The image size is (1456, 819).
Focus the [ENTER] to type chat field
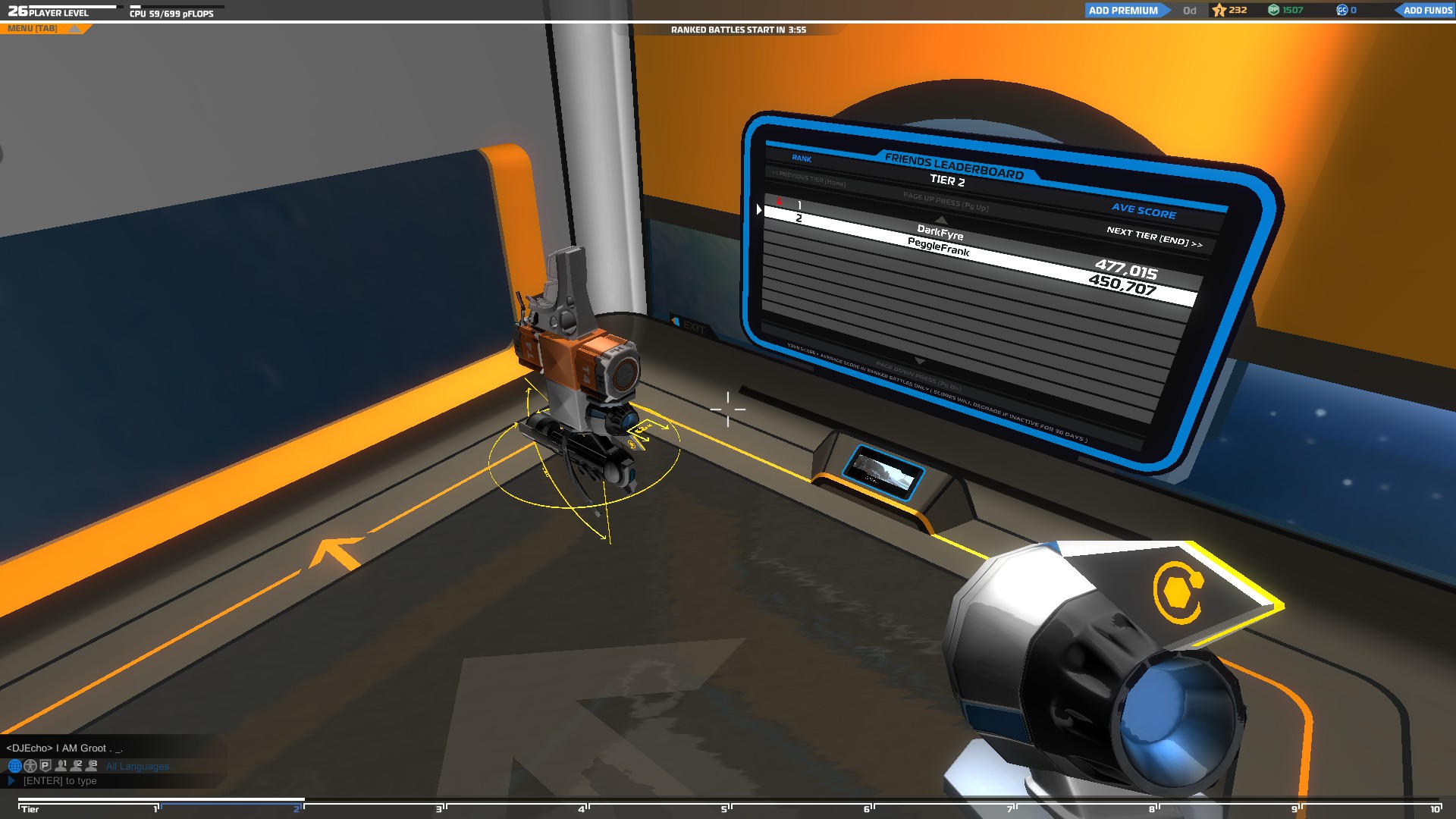pyautogui.click(x=60, y=781)
